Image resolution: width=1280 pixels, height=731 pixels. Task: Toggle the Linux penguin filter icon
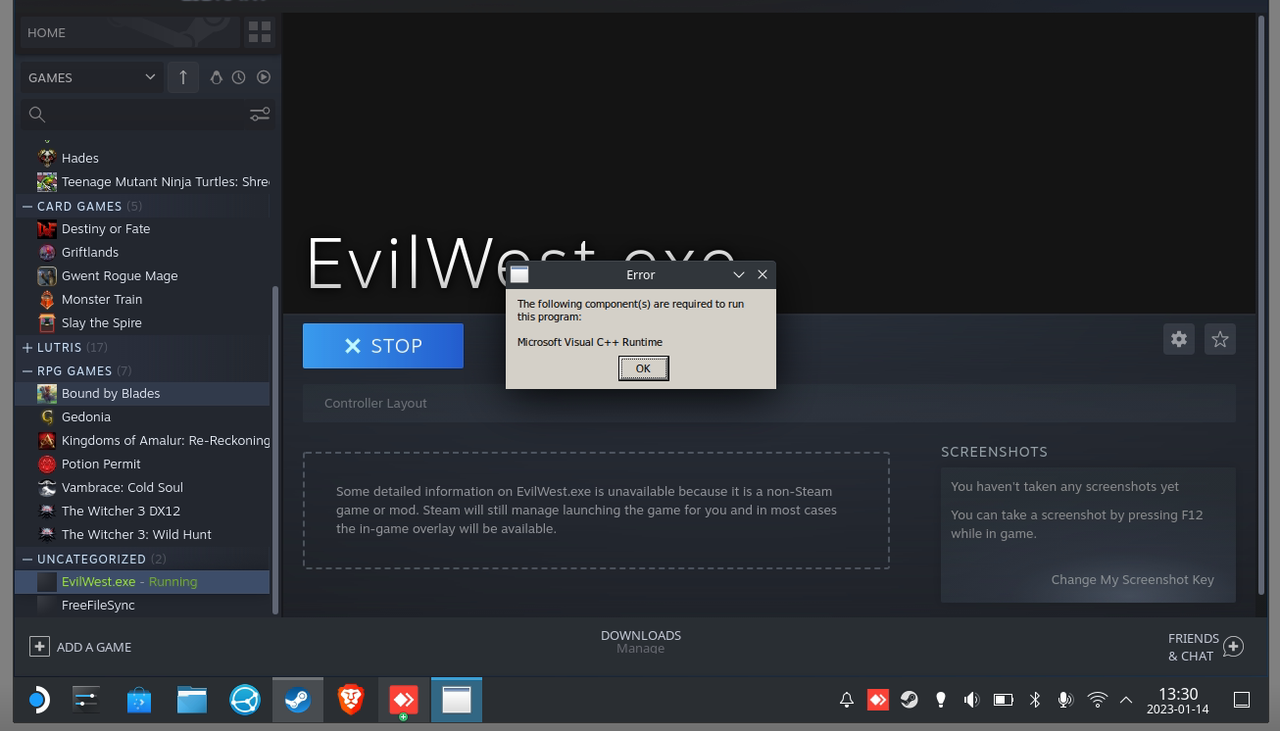[x=216, y=77]
